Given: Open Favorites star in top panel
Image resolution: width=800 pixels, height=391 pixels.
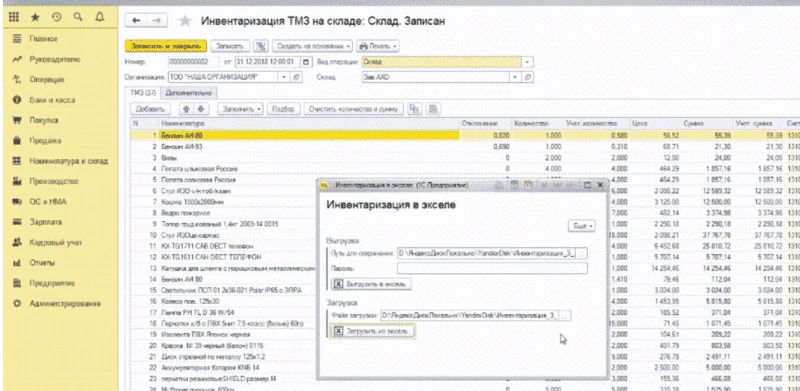Looking at the screenshot, I should 35,17.
